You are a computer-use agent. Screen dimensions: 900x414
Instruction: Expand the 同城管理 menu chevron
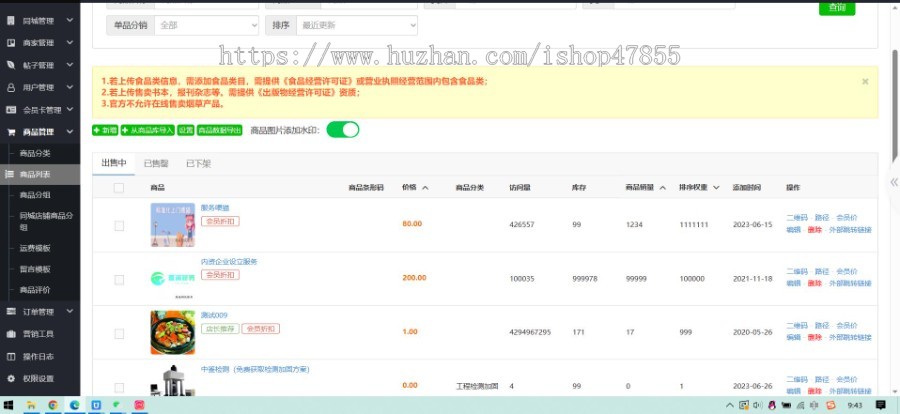(69, 21)
